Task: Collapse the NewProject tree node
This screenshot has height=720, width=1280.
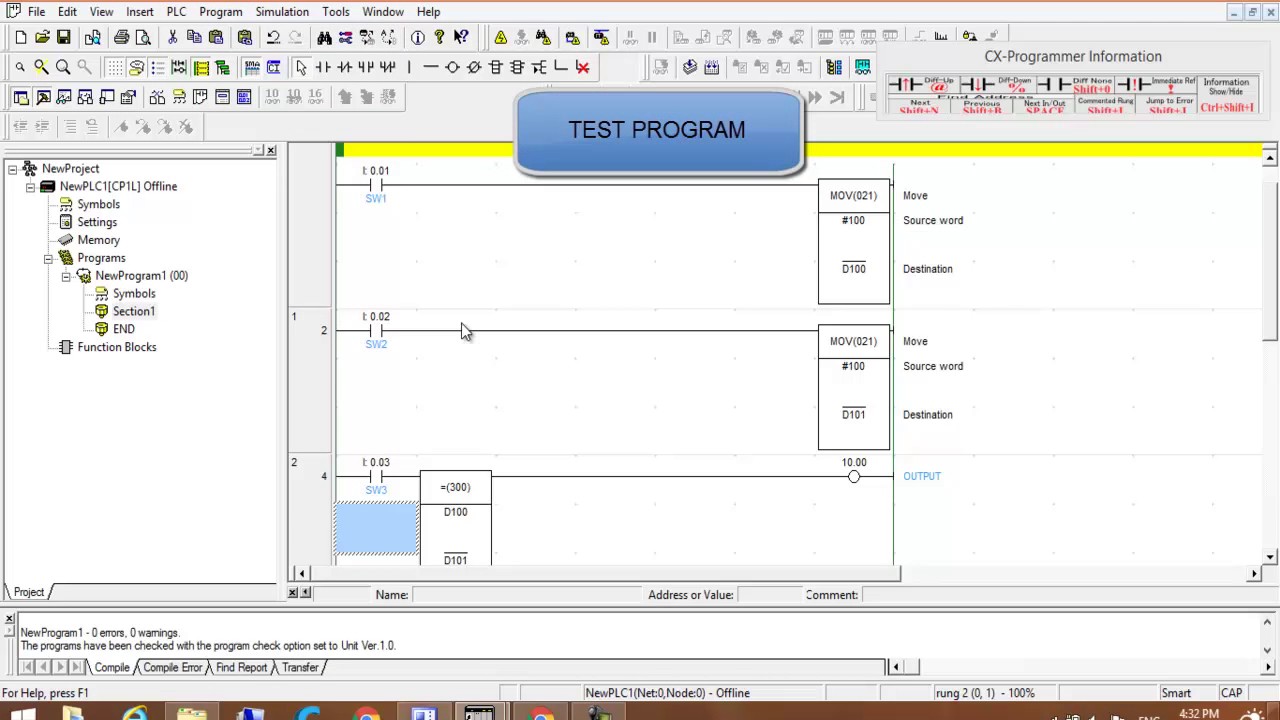Action: [x=12, y=169]
